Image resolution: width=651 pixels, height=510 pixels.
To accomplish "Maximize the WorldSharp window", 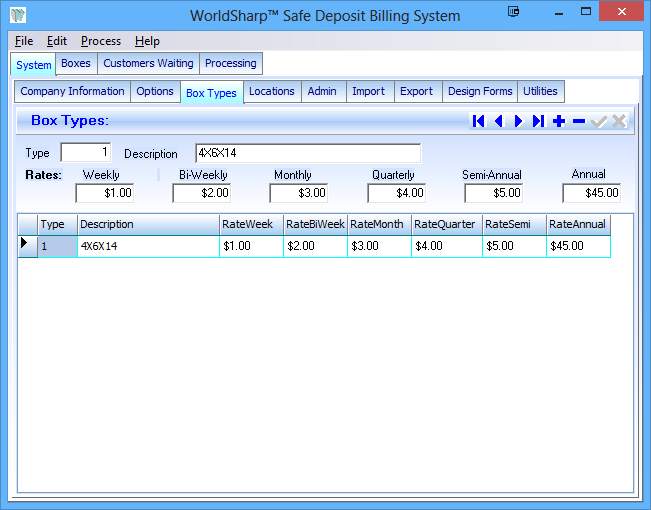I will coord(586,12).
